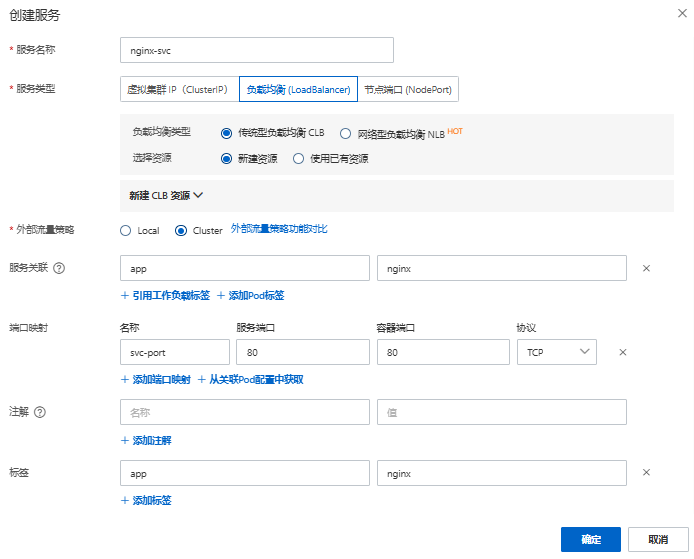Click the help icon next to 注解
Image resolution: width=694 pixels, height=559 pixels.
click(40, 413)
